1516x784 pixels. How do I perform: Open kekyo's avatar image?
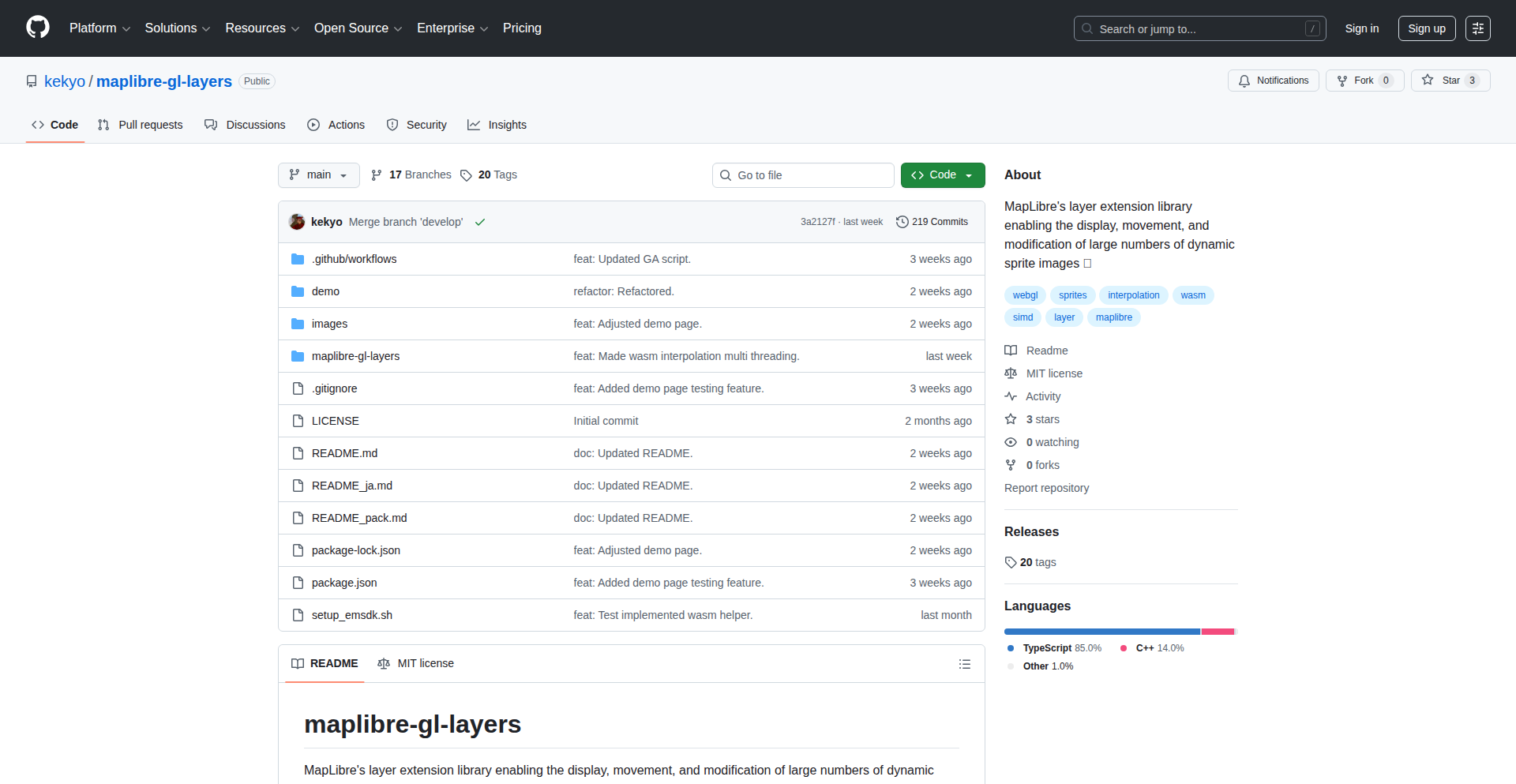click(x=297, y=222)
